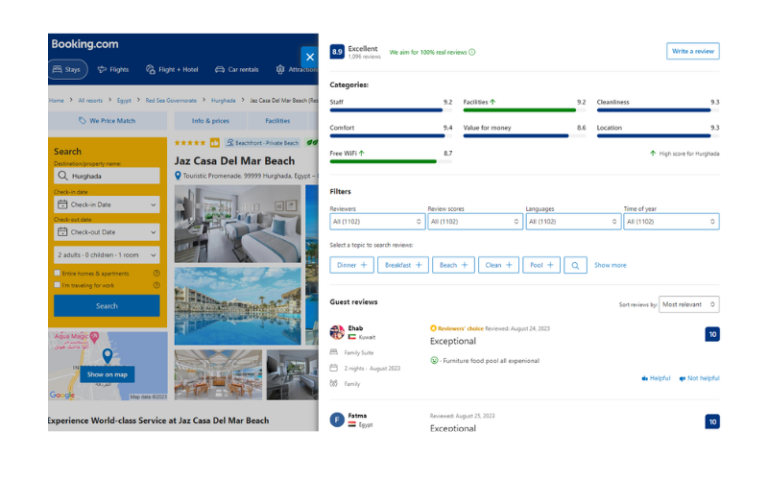768x480 pixels.
Task: Mark Ehab's review as Helpful
Action: click(656, 378)
